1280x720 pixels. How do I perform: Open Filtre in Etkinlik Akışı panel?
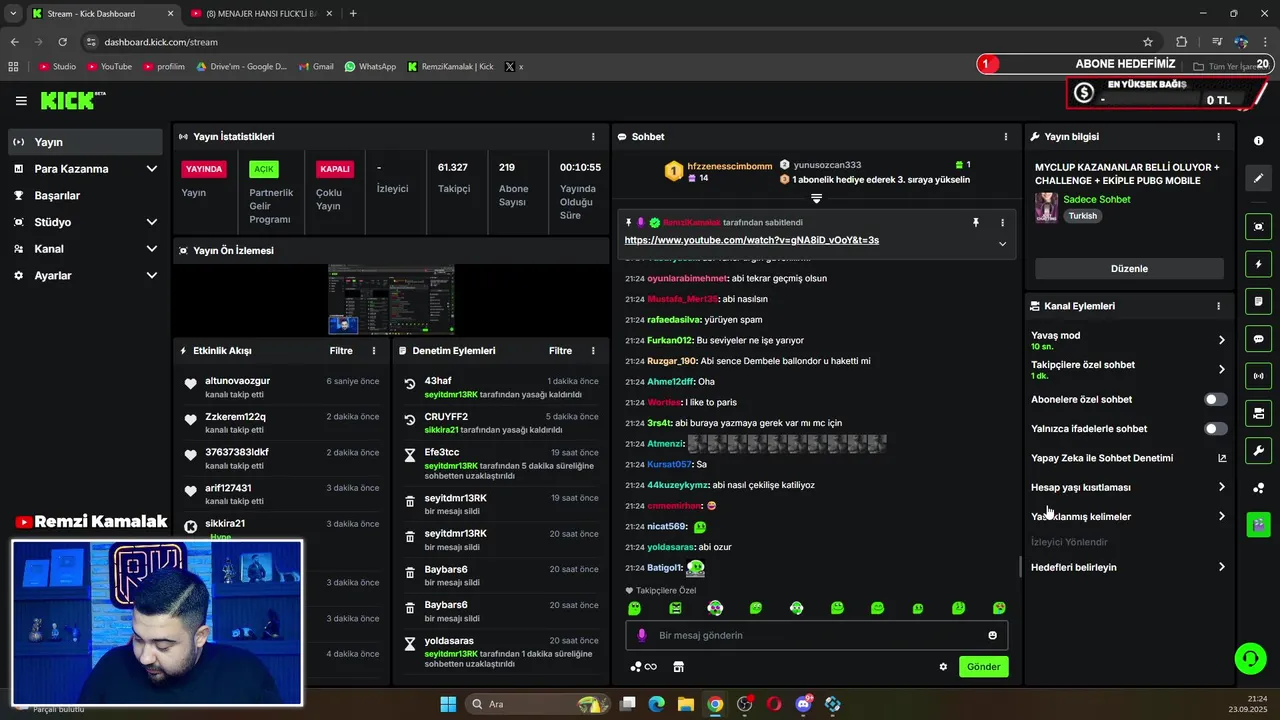341,351
